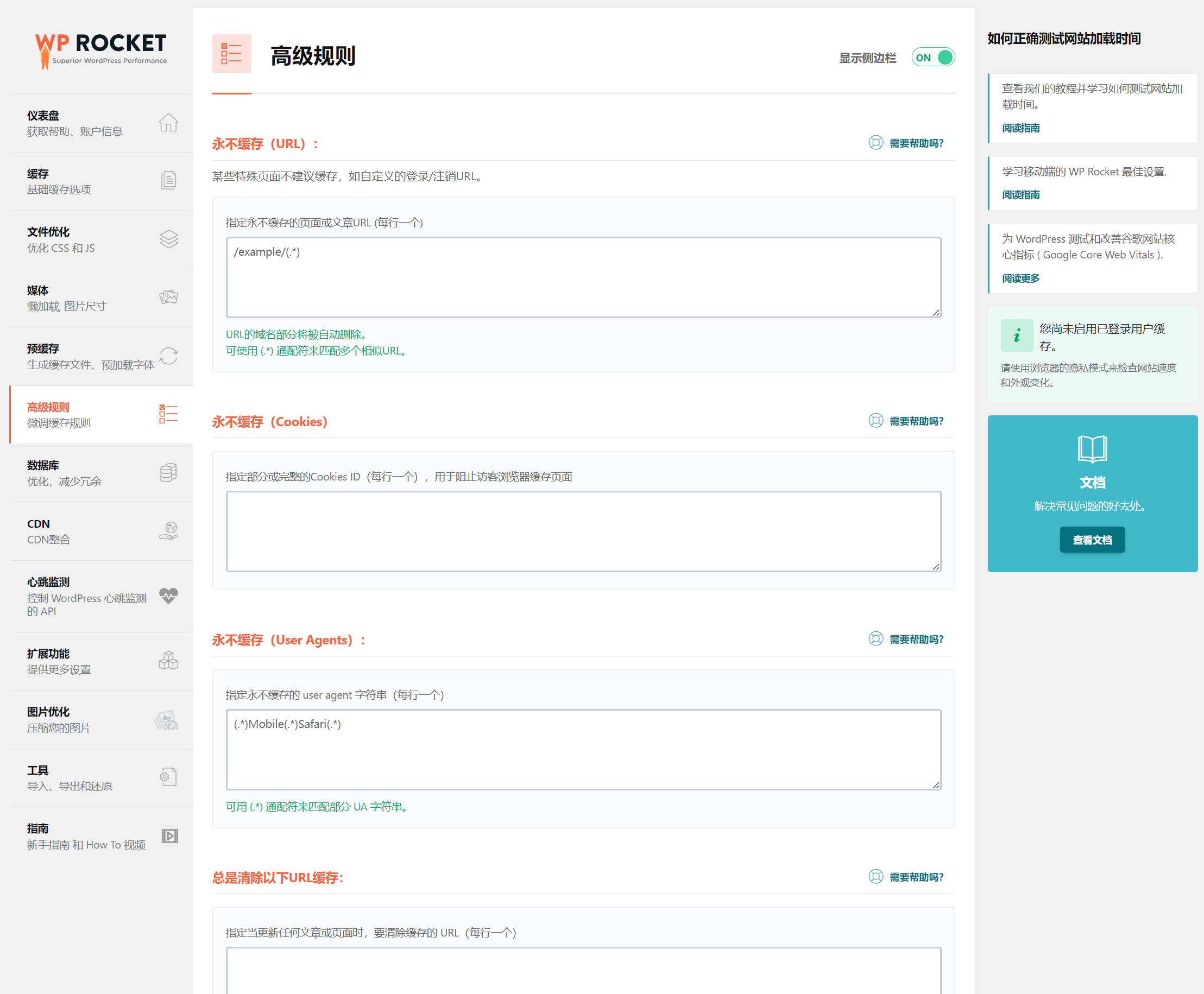Click the 永不缓存 (Cookies) section heading
Image resolution: width=1204 pixels, height=994 pixels.
click(x=269, y=421)
